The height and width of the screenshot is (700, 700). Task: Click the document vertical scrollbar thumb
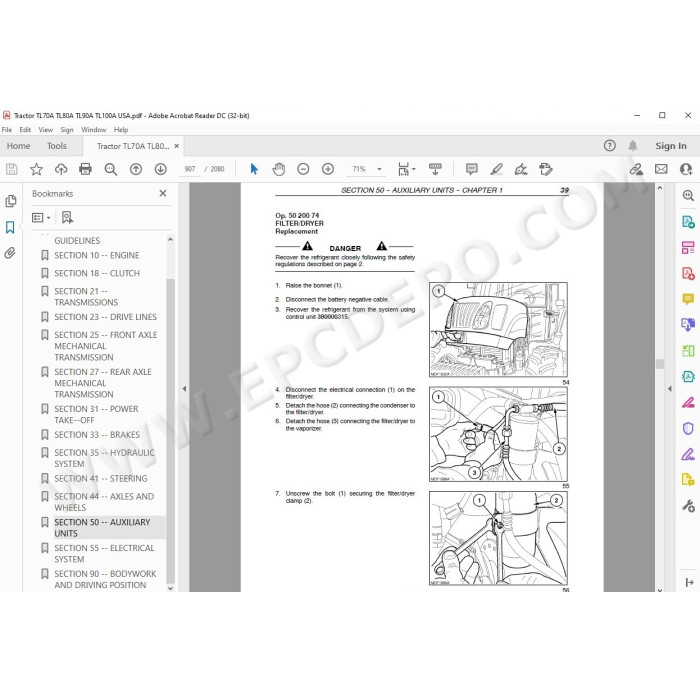[x=660, y=364]
